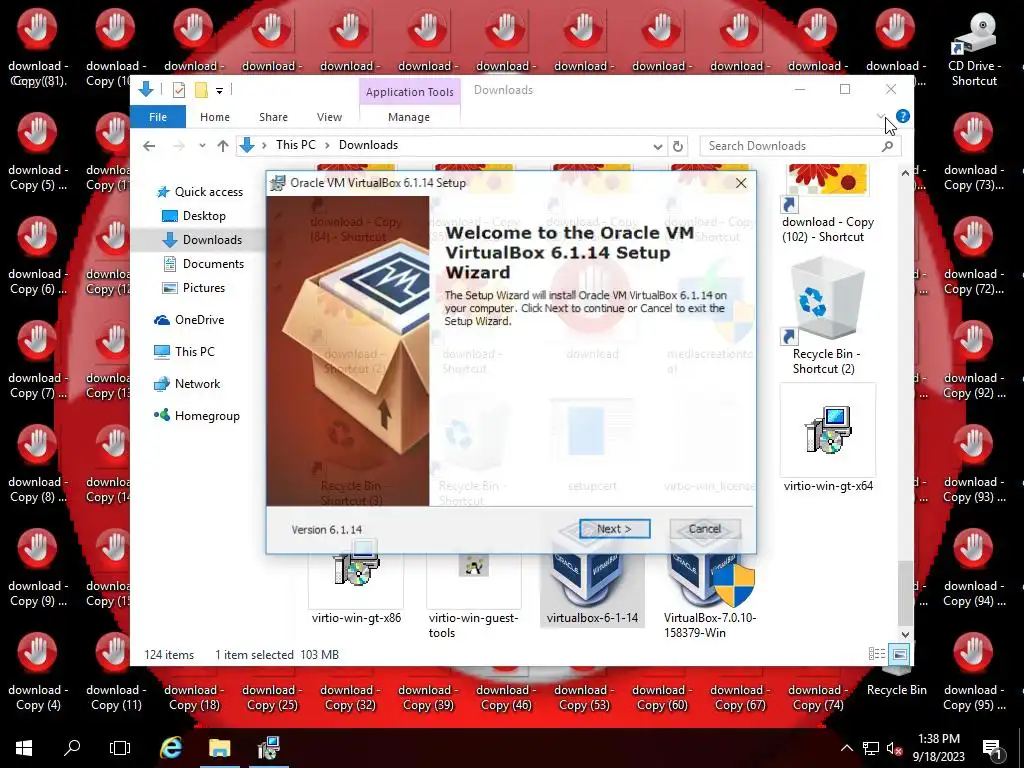
Task: Open Task View on the taskbar
Action: pos(120,748)
